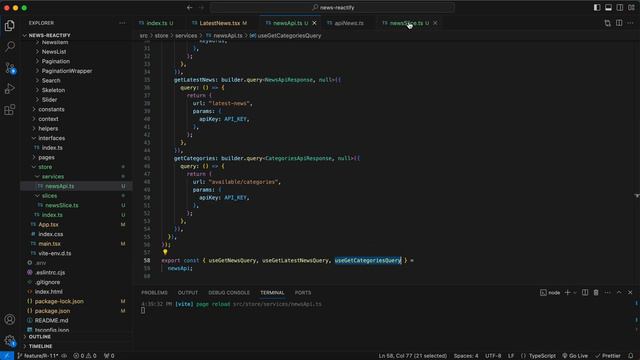Expand the constants folder

51,109
